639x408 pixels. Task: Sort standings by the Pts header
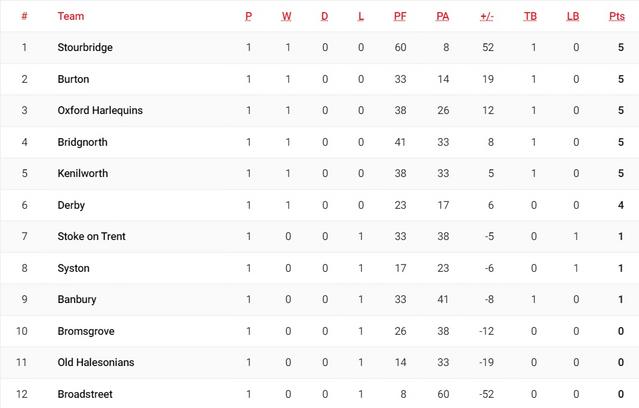tap(616, 16)
